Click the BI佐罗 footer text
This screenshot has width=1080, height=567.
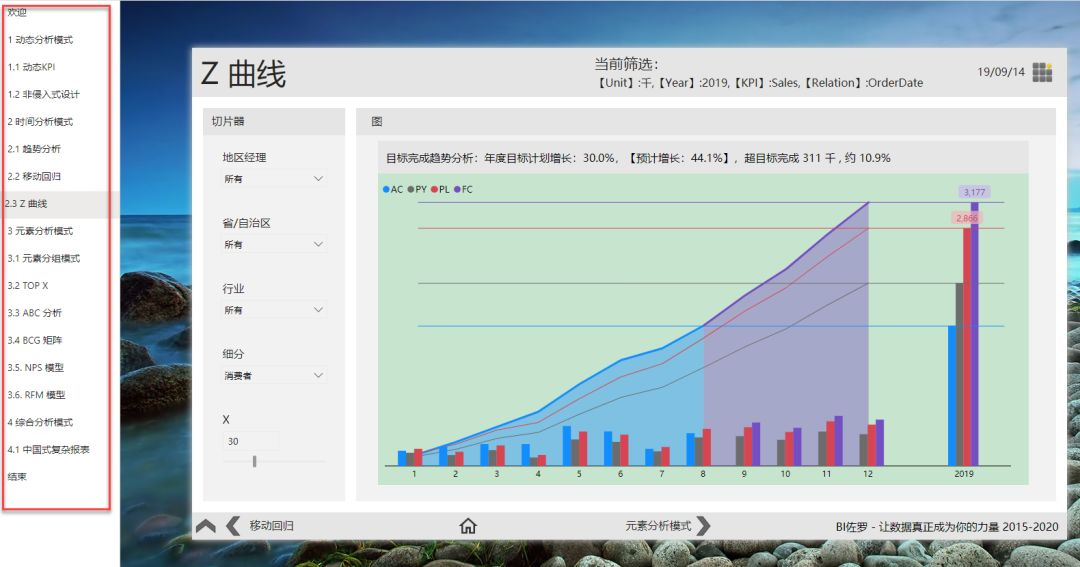pyautogui.click(x=946, y=527)
